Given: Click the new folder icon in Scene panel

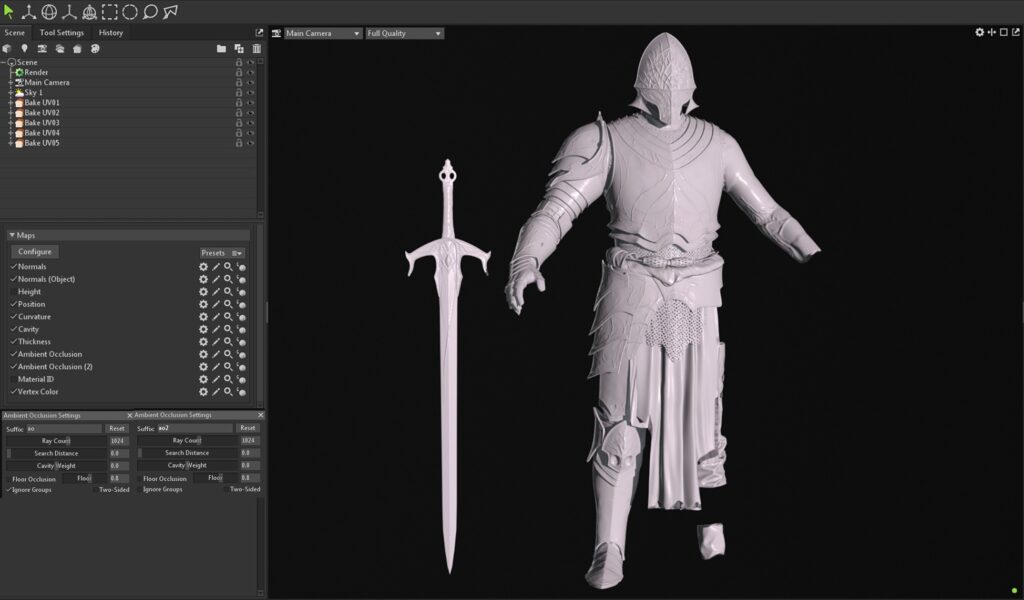Looking at the screenshot, I should pyautogui.click(x=221, y=48).
